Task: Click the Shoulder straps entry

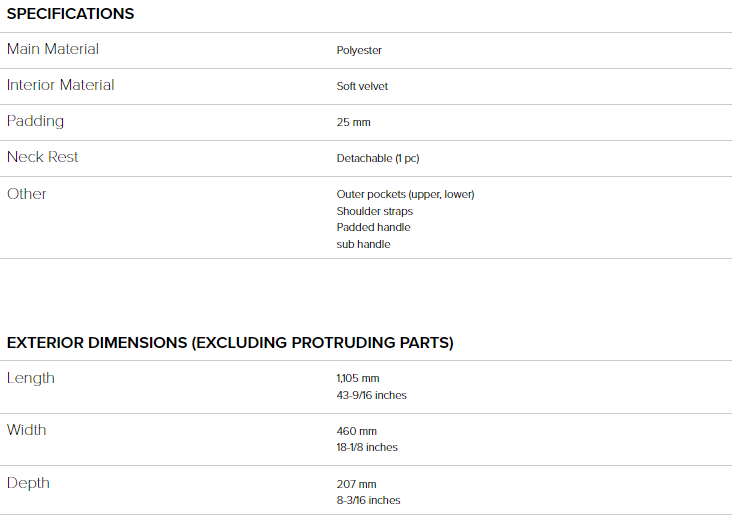Action: coord(375,211)
